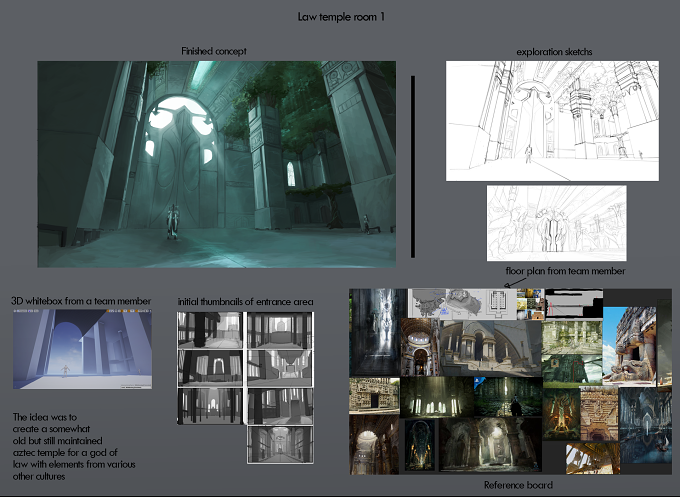The image size is (680, 497).
Task: Click the Finished concept label
Action: pos(214,51)
